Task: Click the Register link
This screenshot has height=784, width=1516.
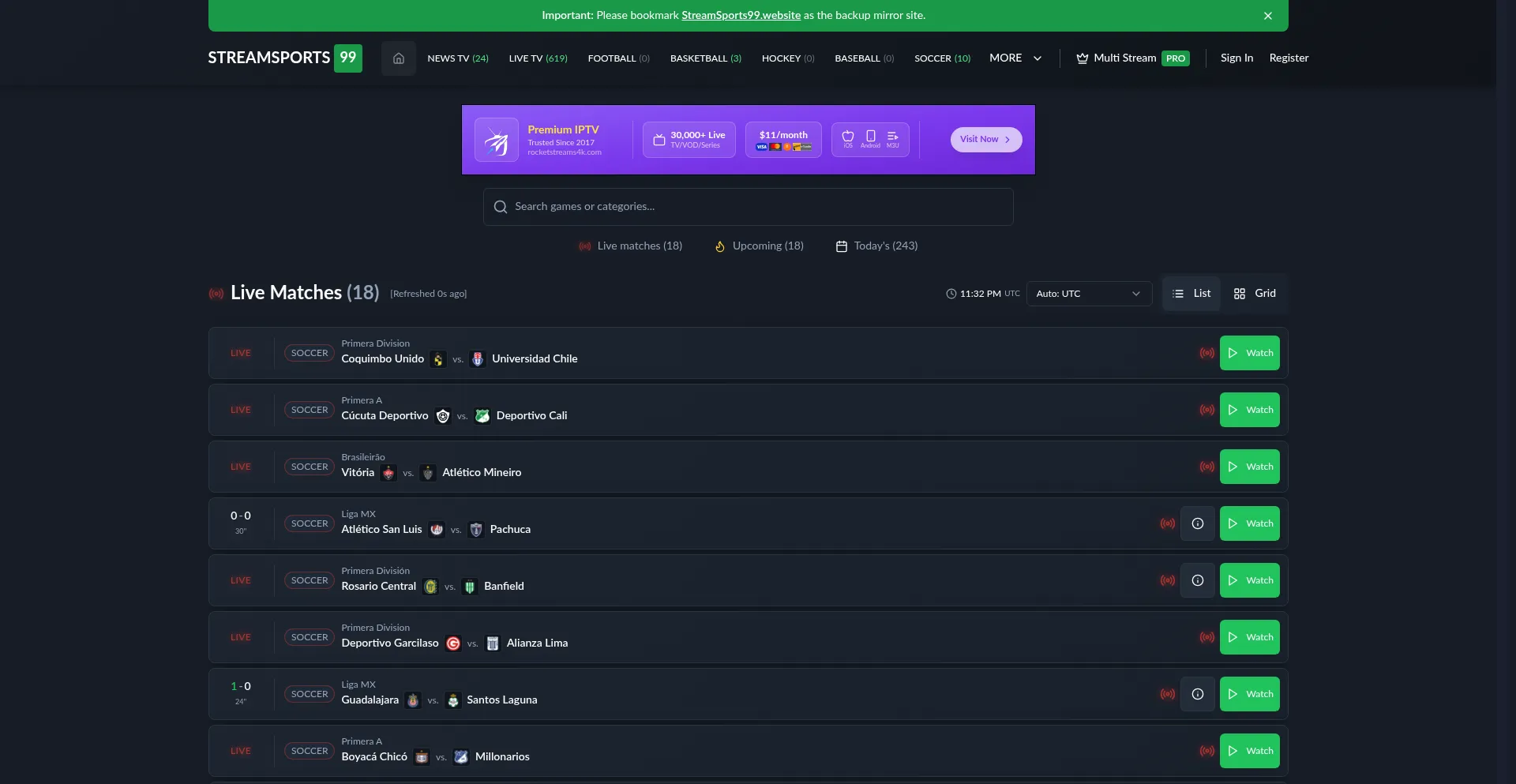Action: point(1289,58)
